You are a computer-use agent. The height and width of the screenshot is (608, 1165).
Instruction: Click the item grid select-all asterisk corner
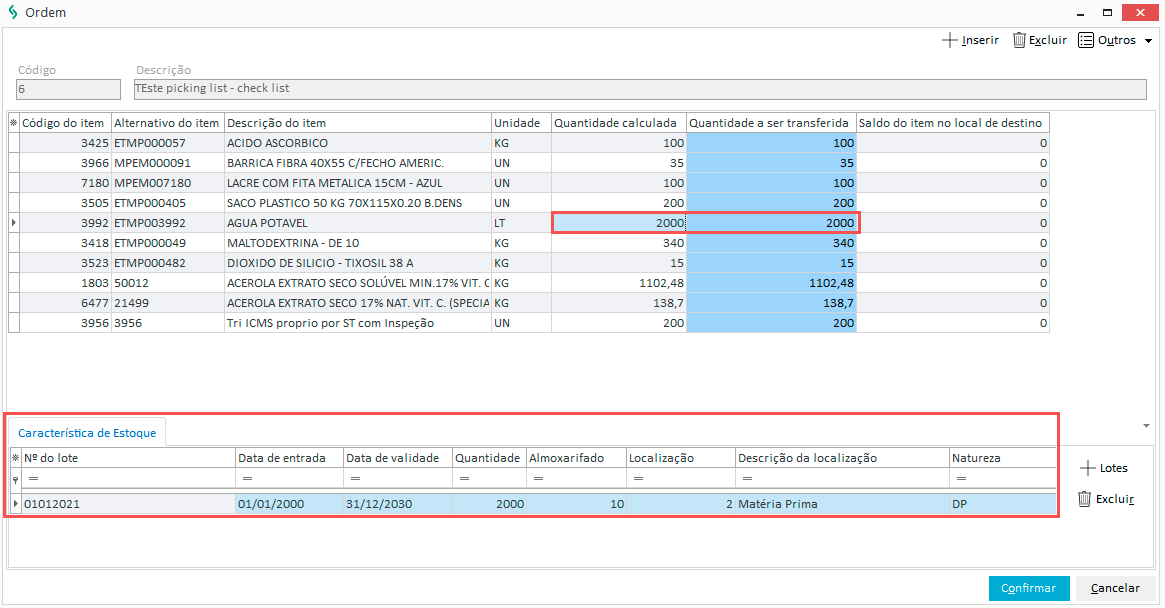tap(13, 123)
